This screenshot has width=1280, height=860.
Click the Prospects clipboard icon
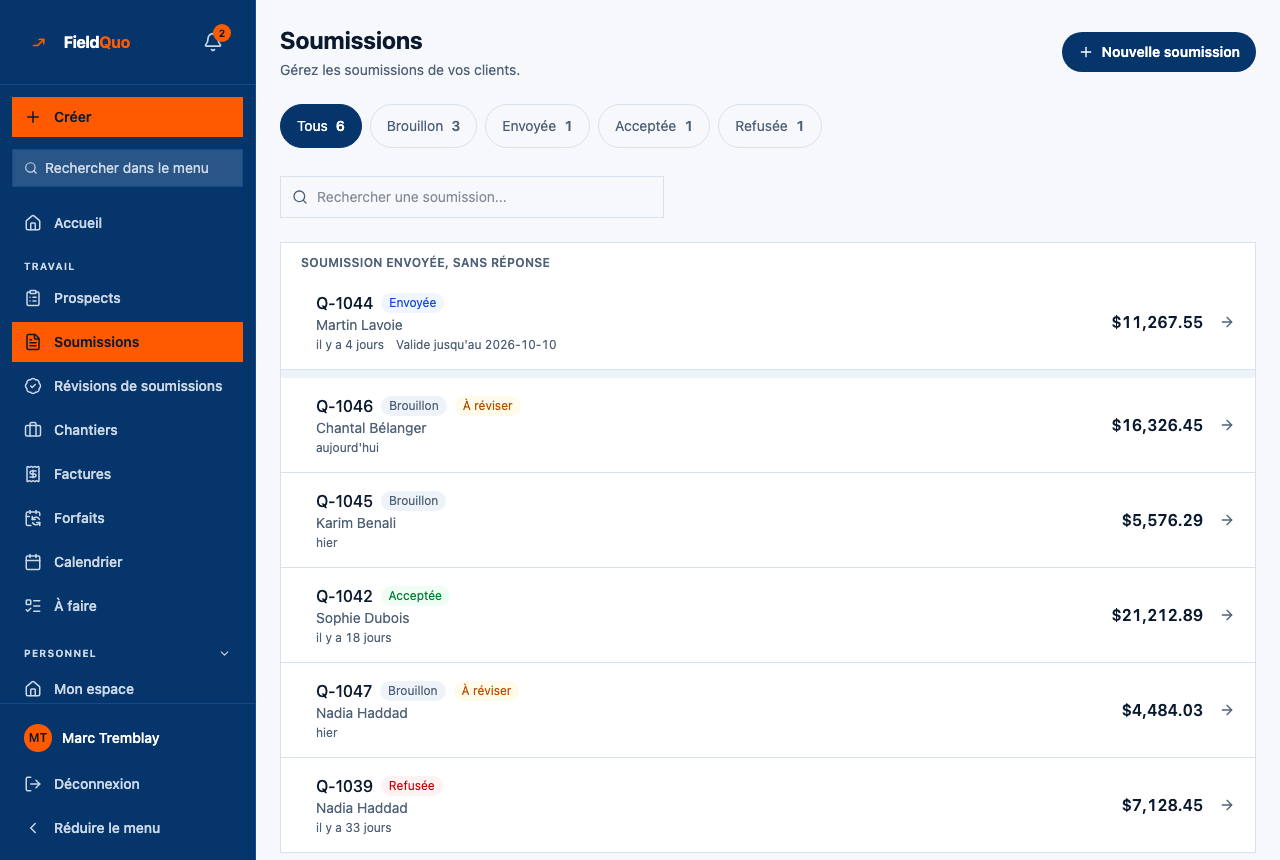click(33, 298)
